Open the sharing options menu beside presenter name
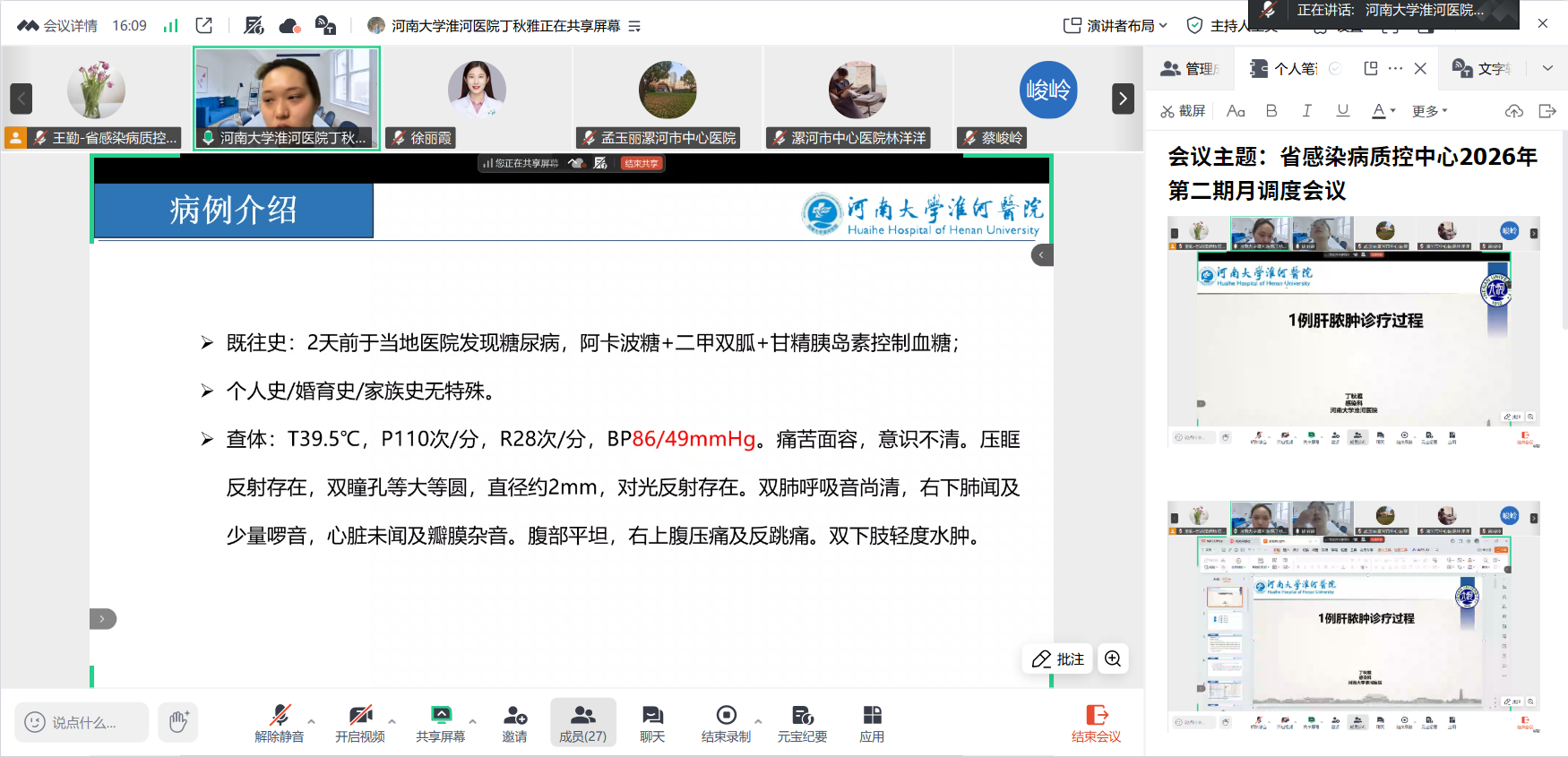 tap(634, 26)
